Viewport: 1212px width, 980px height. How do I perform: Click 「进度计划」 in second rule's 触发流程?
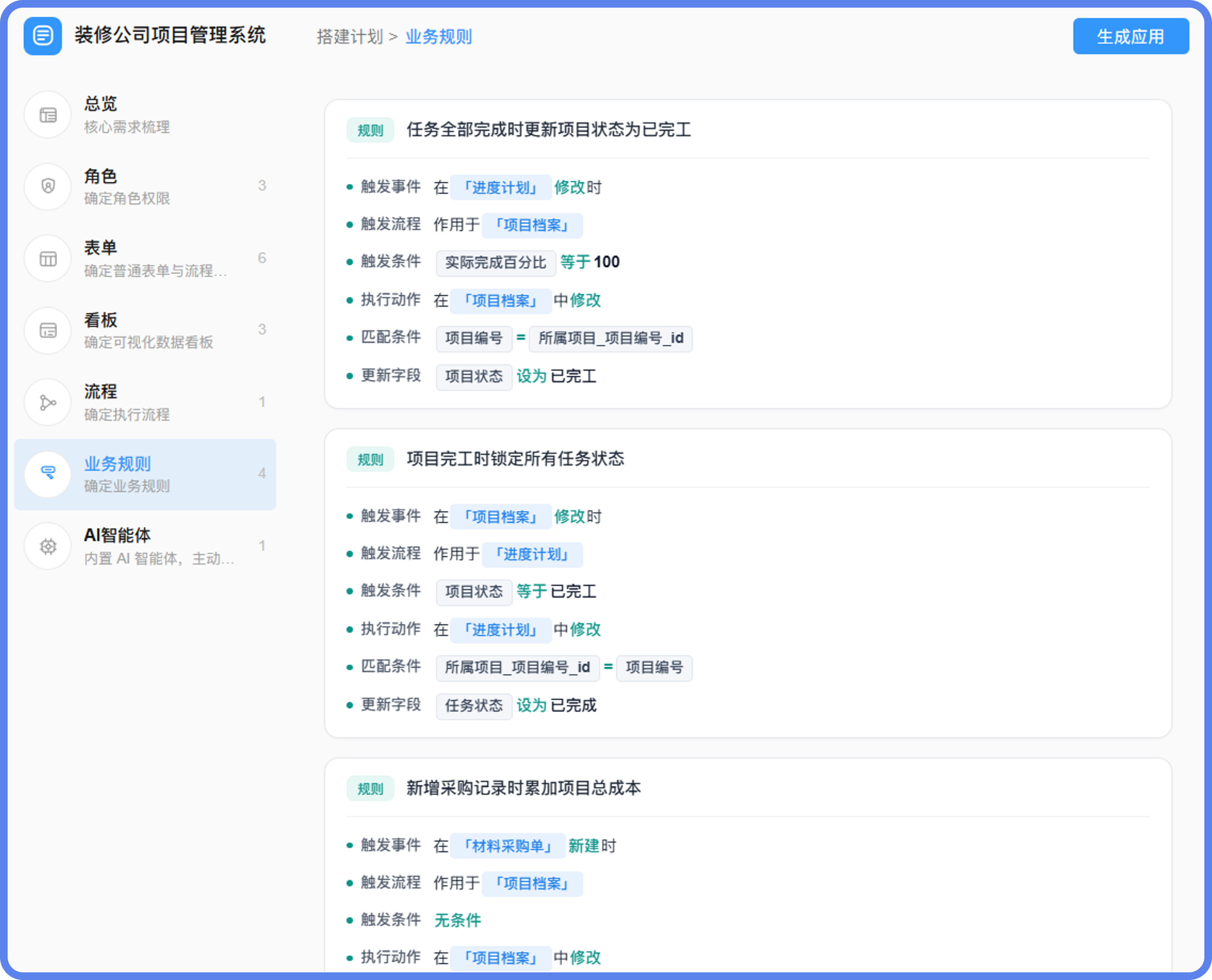[532, 554]
